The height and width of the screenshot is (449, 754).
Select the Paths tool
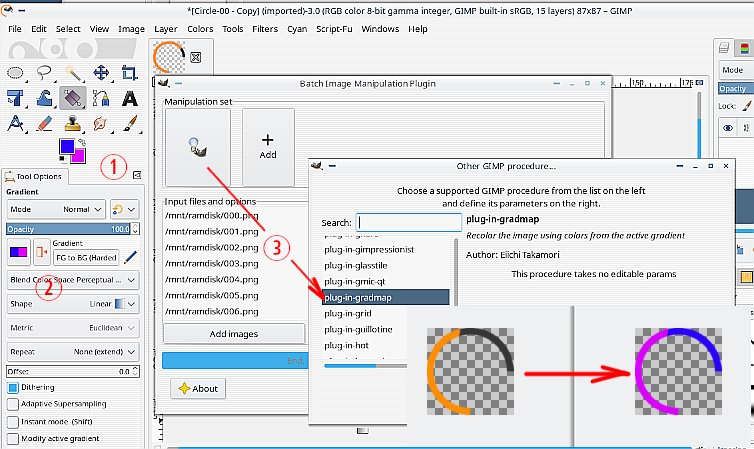tap(101, 99)
